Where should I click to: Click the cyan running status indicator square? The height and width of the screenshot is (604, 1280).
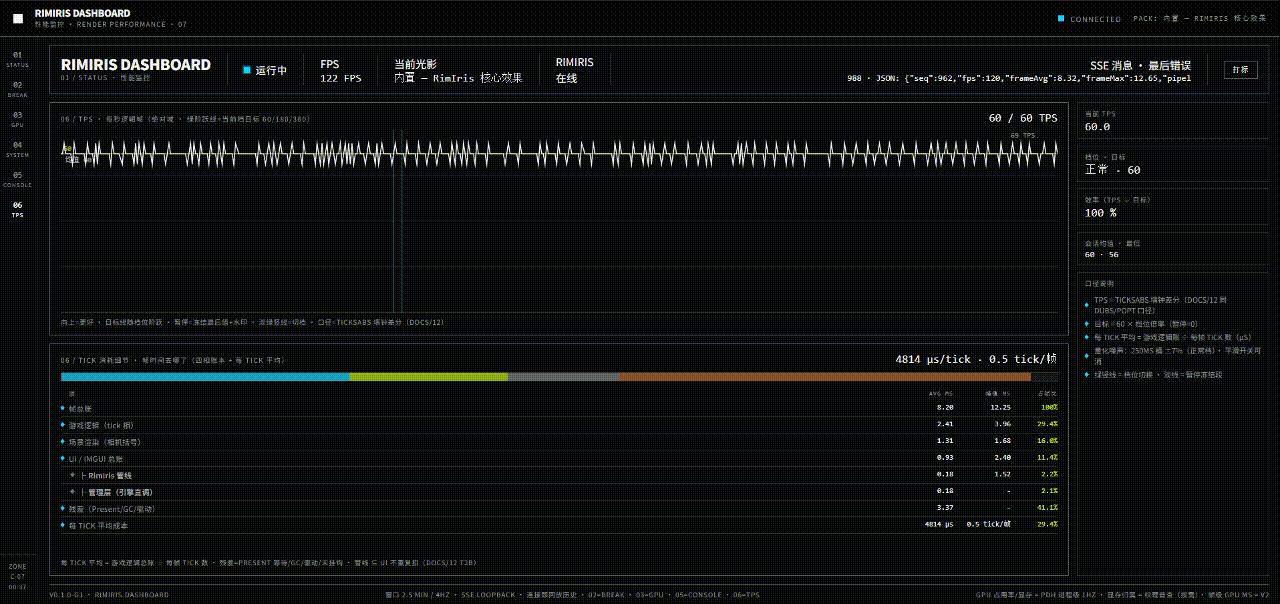(247, 70)
